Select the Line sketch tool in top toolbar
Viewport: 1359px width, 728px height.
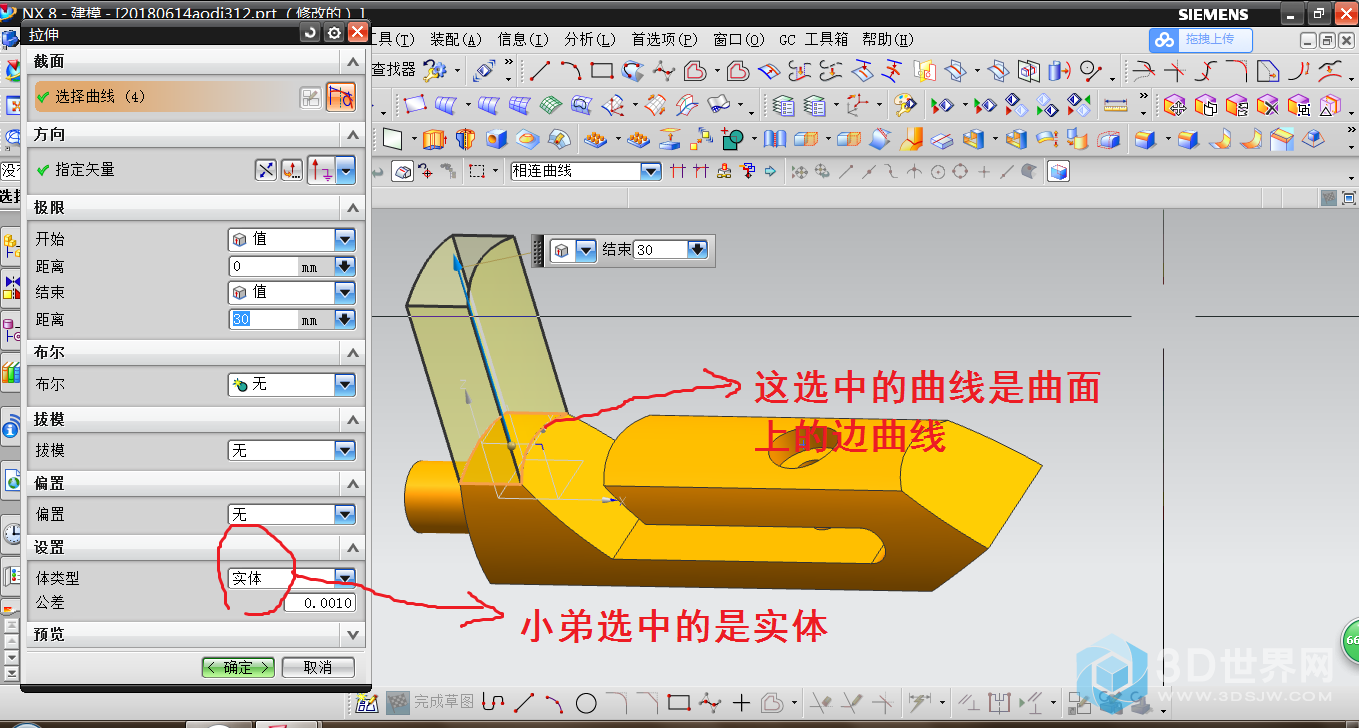[540, 70]
